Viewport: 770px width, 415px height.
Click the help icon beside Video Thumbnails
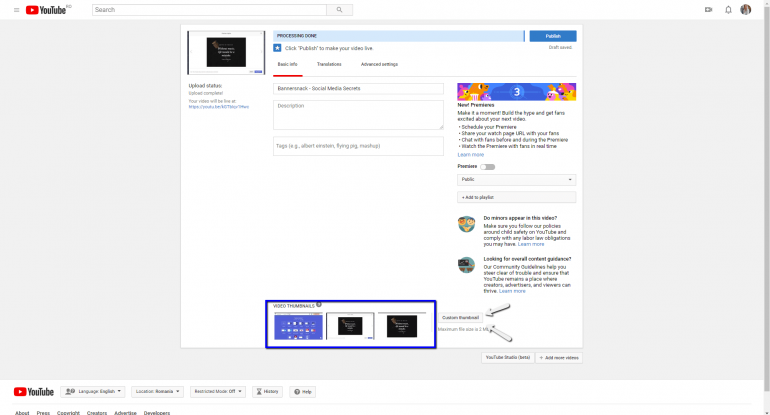pyautogui.click(x=319, y=304)
